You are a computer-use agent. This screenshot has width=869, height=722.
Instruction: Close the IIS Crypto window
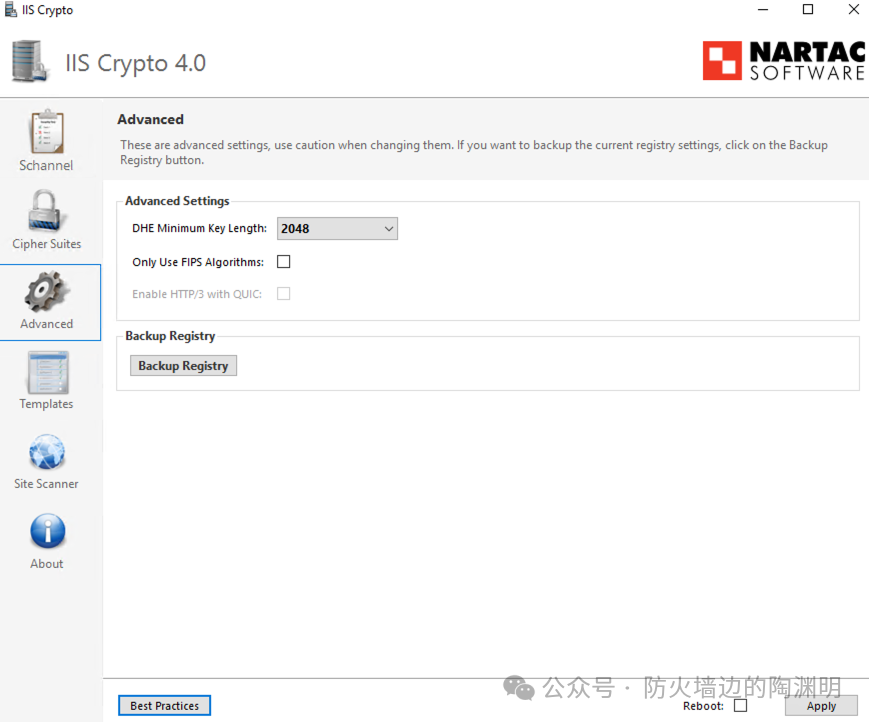tap(853, 10)
